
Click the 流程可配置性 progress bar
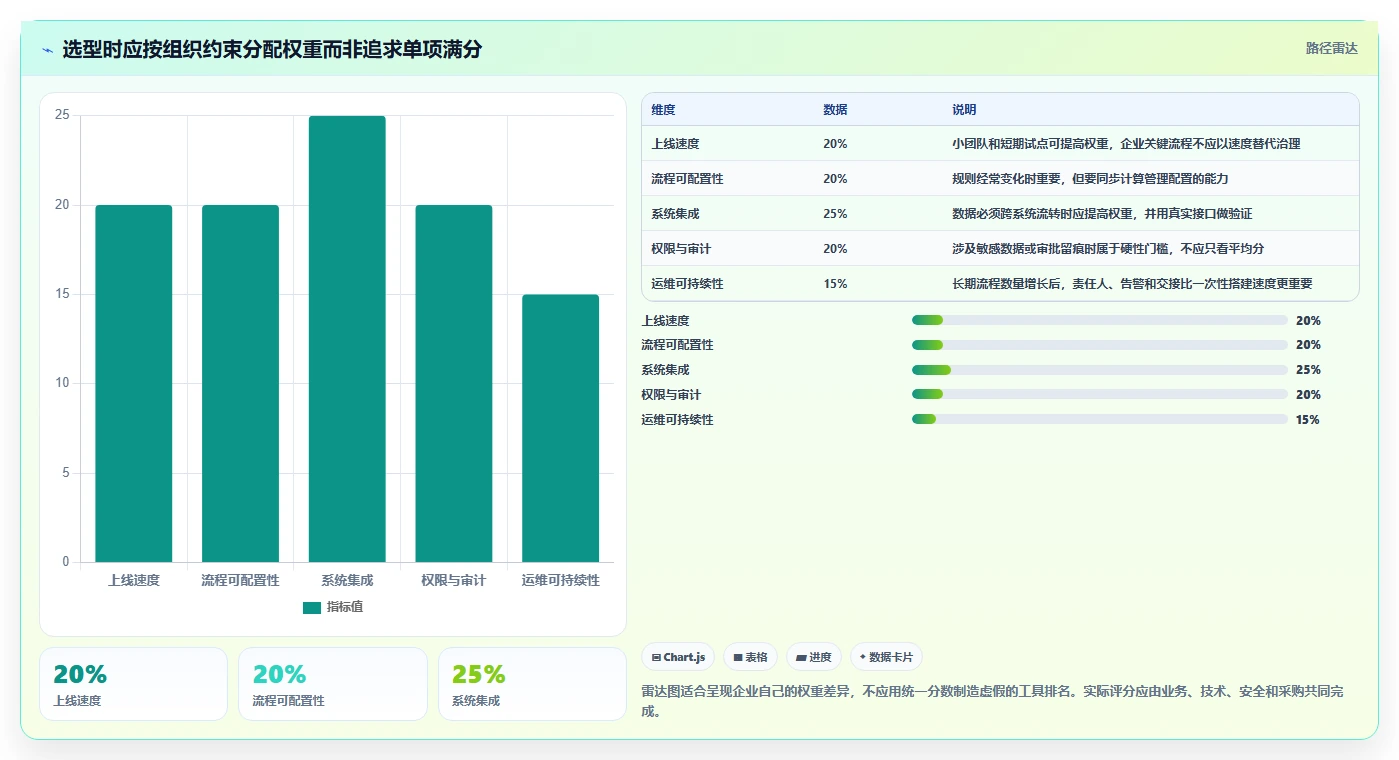pyautogui.click(x=1100, y=345)
